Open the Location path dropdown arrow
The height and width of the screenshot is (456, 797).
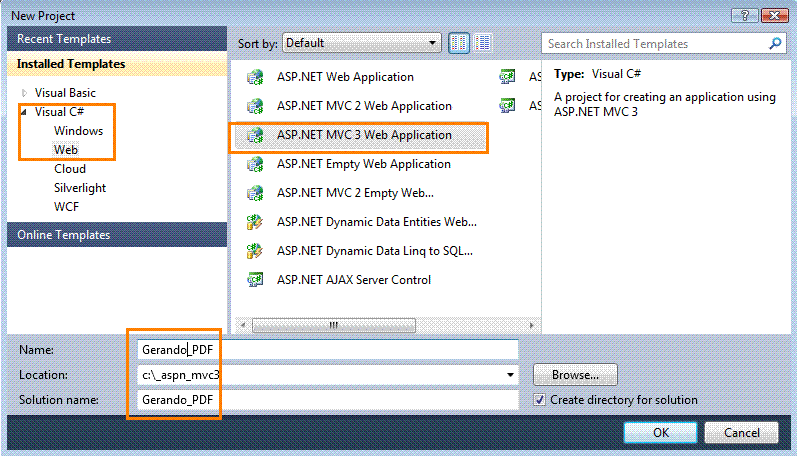(510, 375)
